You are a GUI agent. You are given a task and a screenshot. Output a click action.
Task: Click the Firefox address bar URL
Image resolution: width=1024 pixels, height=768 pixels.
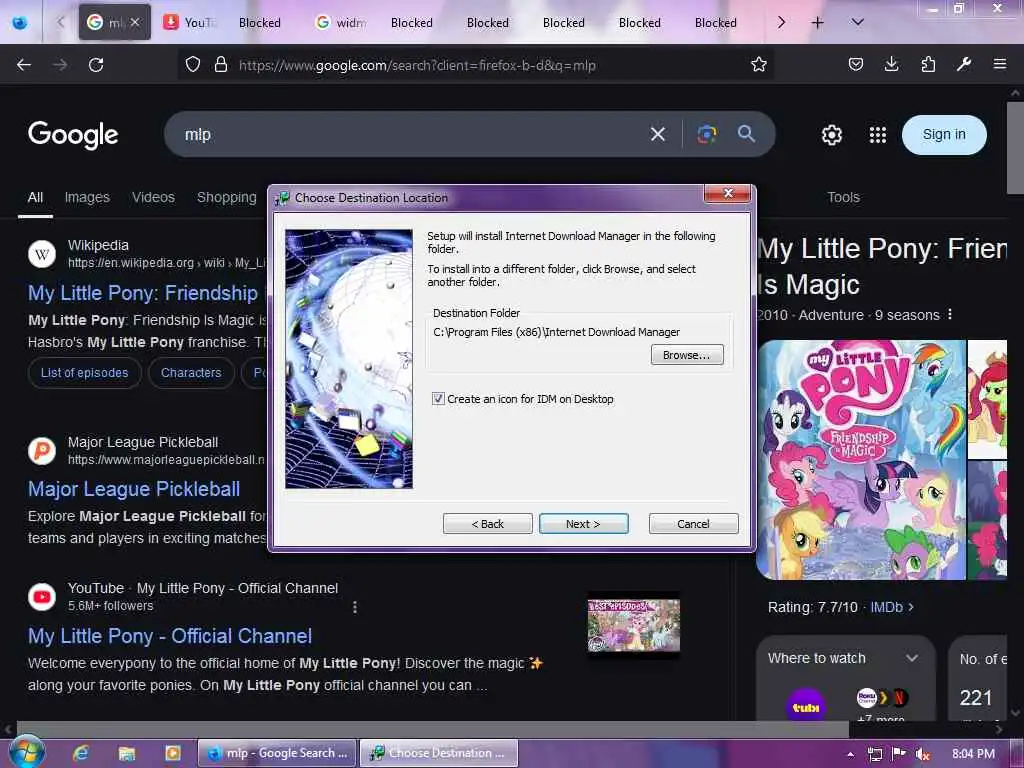(417, 65)
